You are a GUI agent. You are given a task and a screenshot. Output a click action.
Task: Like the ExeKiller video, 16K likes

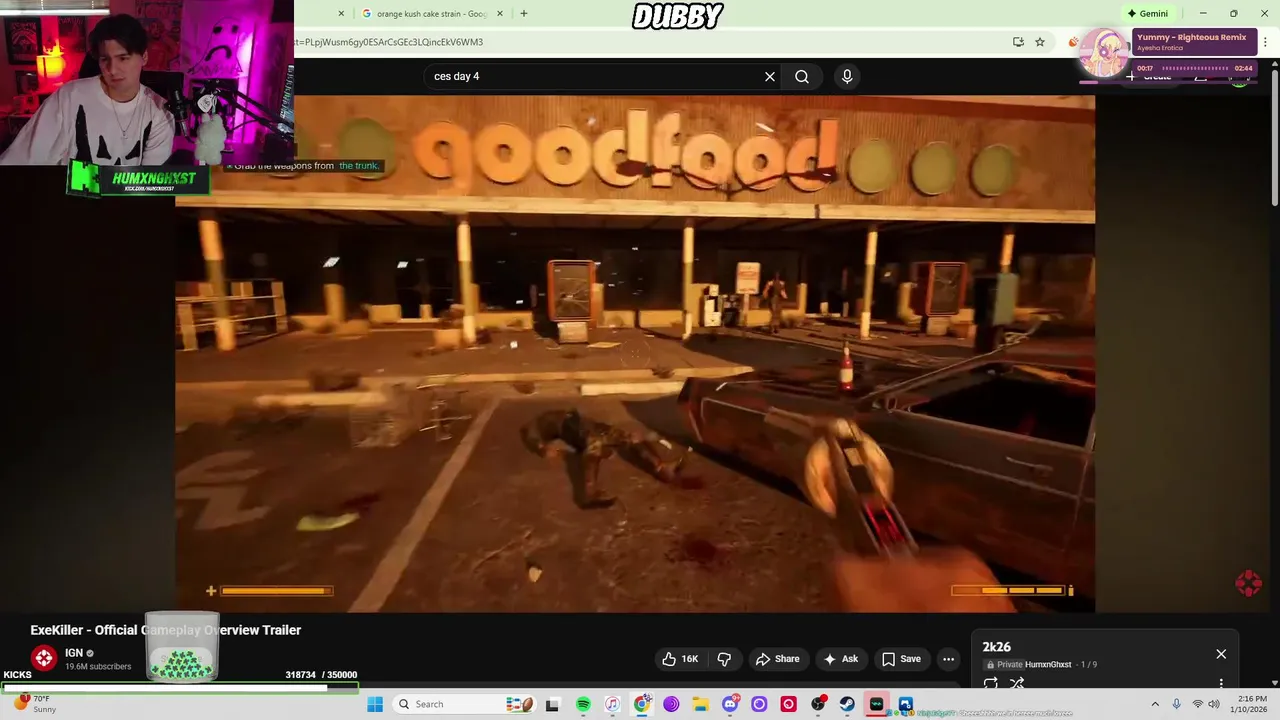click(x=680, y=659)
